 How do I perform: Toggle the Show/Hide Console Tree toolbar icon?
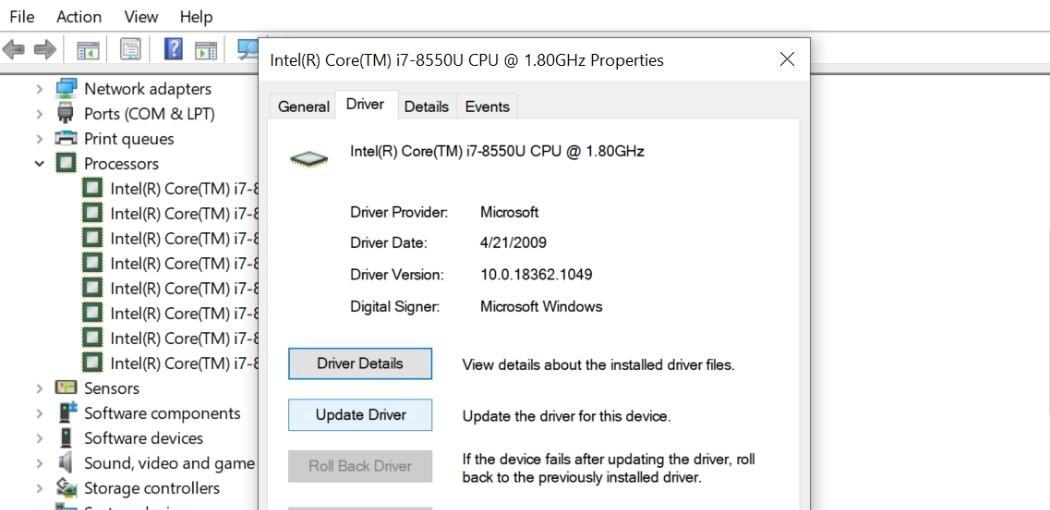88,50
